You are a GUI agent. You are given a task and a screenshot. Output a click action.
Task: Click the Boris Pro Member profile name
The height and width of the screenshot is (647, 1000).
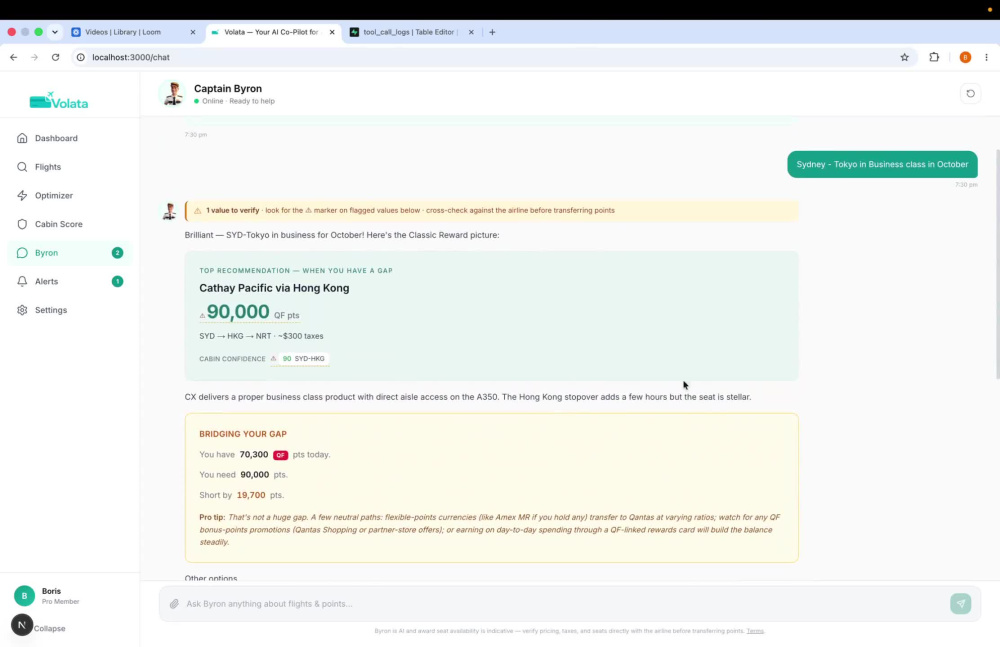pyautogui.click(x=61, y=595)
